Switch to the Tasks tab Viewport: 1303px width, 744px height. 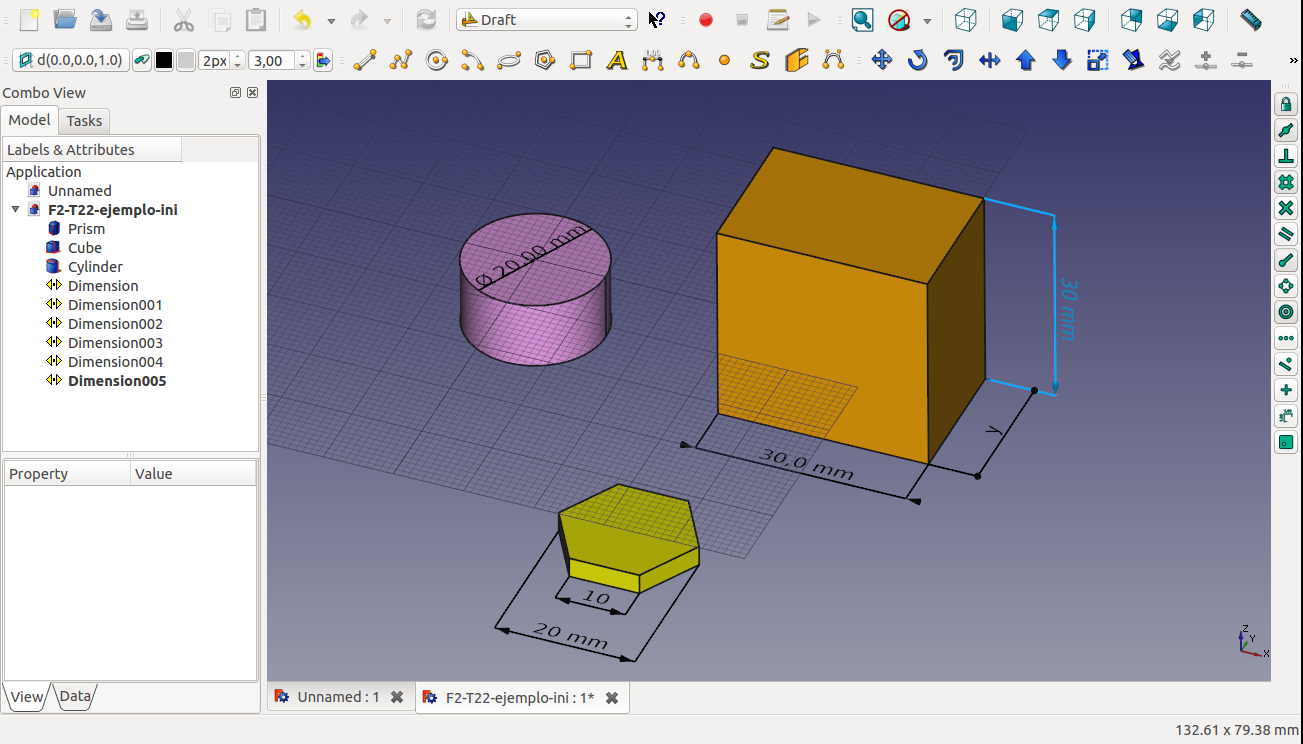(x=84, y=121)
